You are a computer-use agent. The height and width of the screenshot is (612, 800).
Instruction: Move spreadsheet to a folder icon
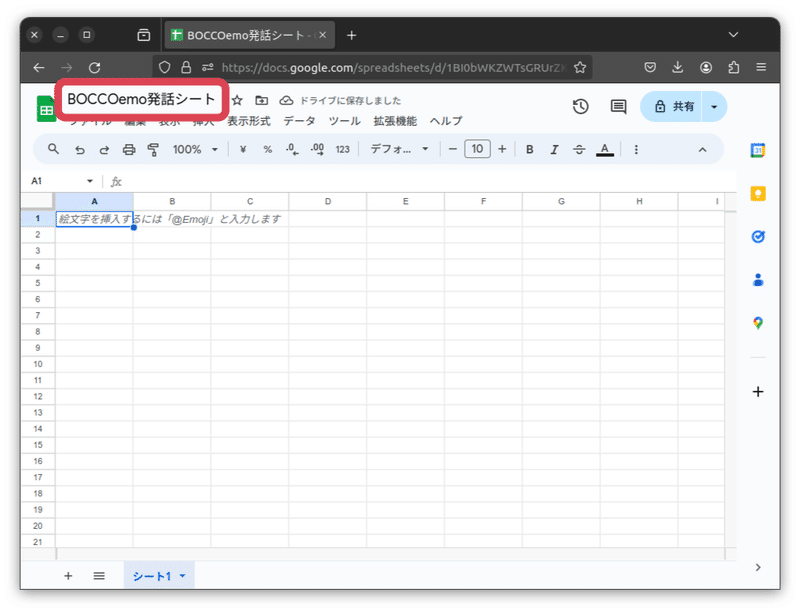point(262,100)
